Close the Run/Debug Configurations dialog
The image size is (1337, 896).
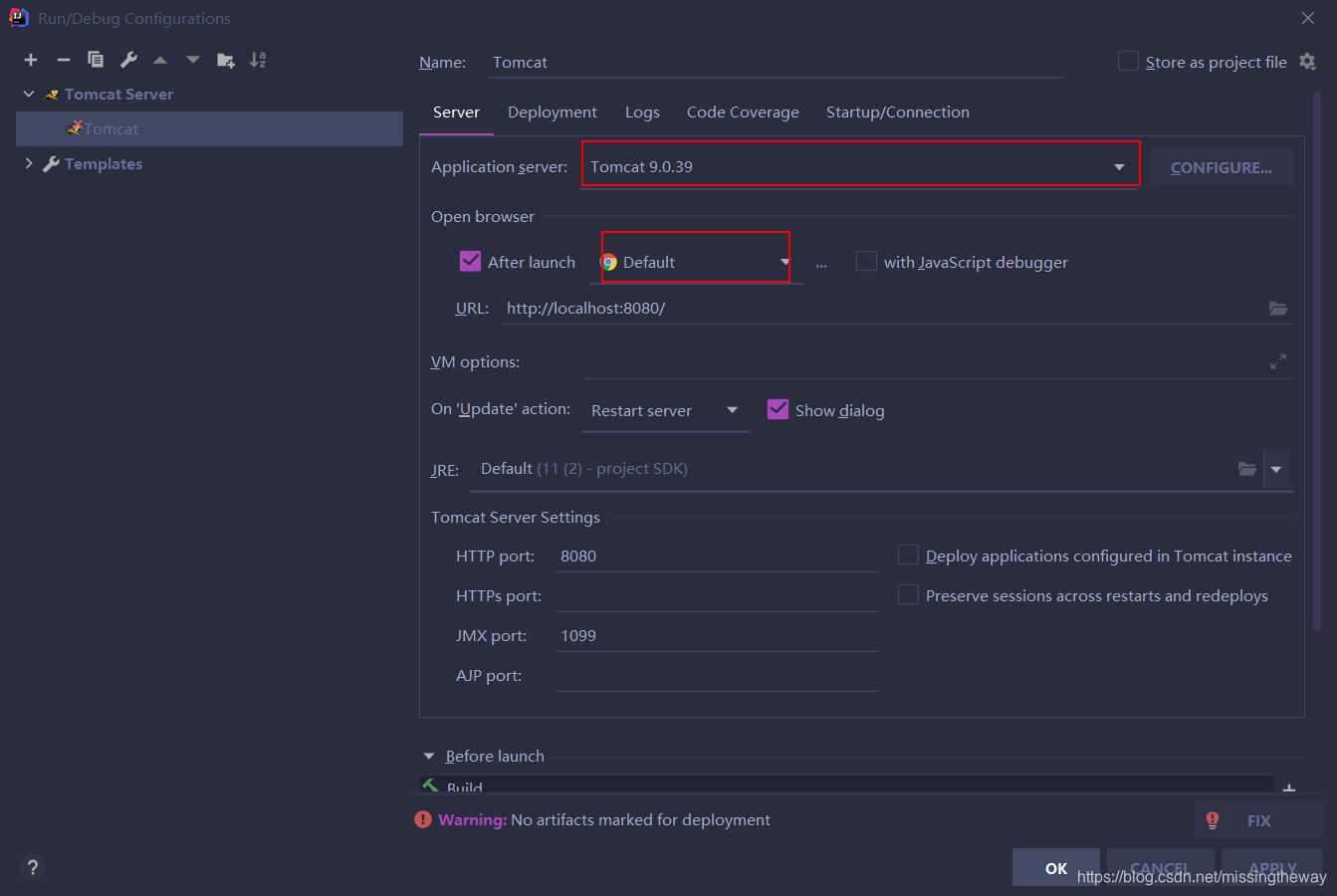(1308, 18)
